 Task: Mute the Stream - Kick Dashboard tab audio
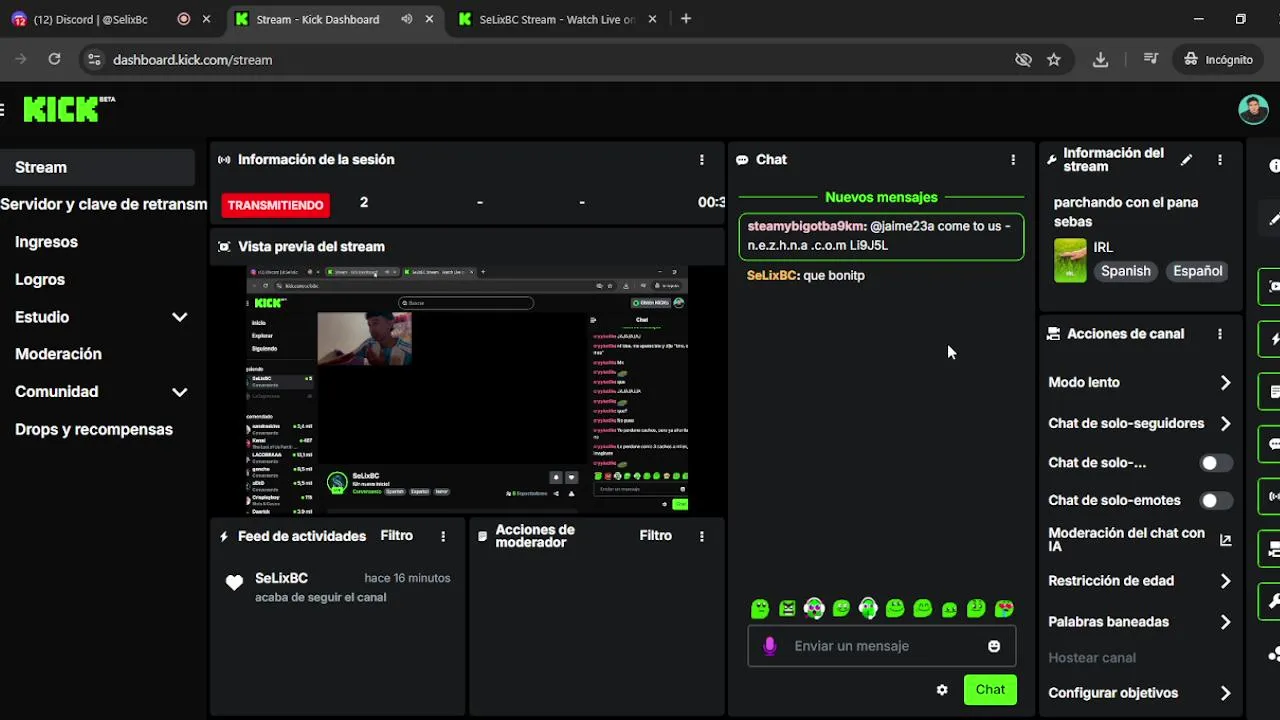pos(407,19)
